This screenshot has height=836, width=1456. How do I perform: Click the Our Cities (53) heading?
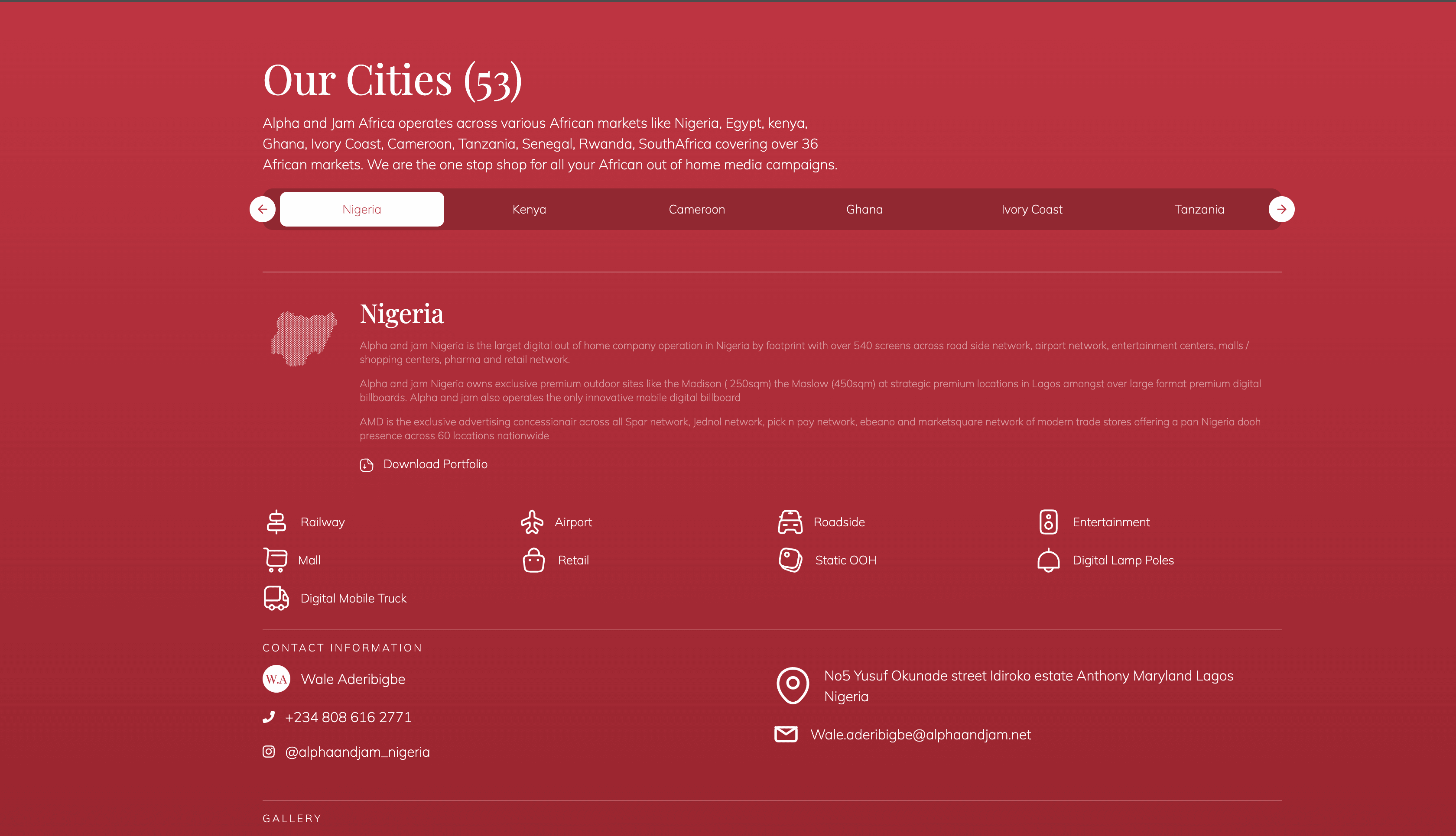click(x=392, y=81)
